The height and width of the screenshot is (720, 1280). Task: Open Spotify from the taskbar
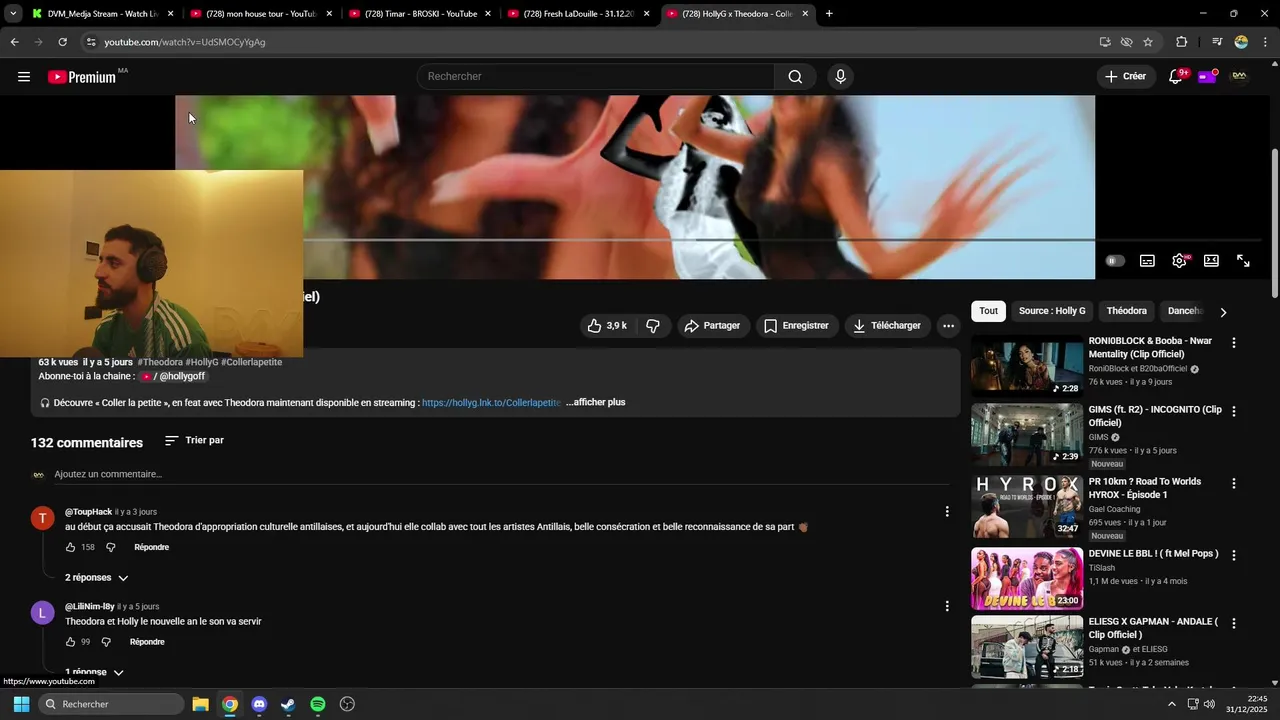click(318, 704)
